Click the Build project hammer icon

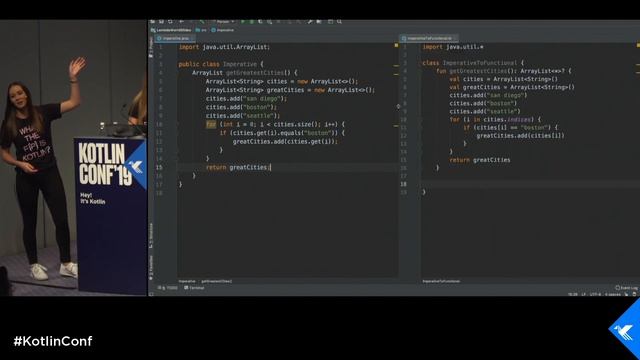point(202,22)
